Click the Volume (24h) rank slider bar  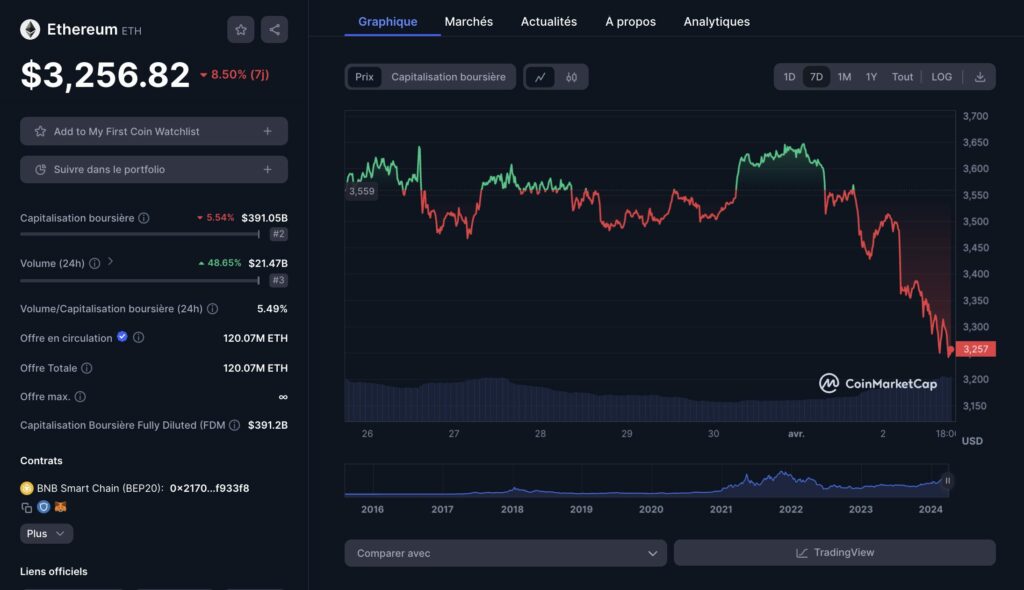(x=140, y=280)
